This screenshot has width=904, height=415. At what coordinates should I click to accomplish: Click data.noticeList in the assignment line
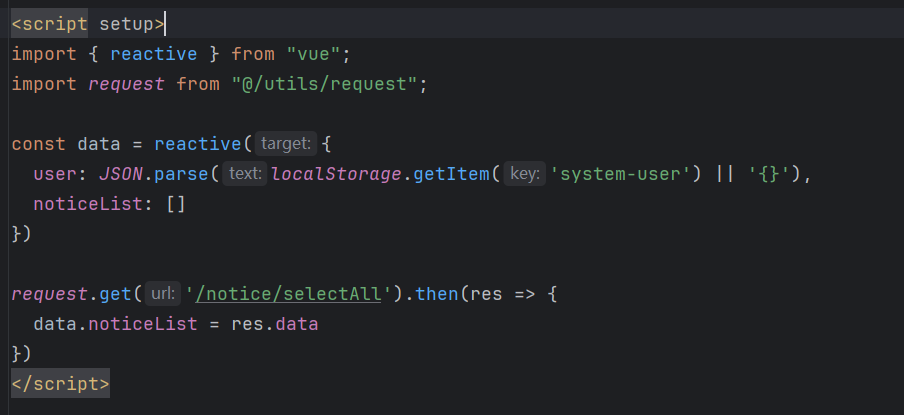[115, 324]
